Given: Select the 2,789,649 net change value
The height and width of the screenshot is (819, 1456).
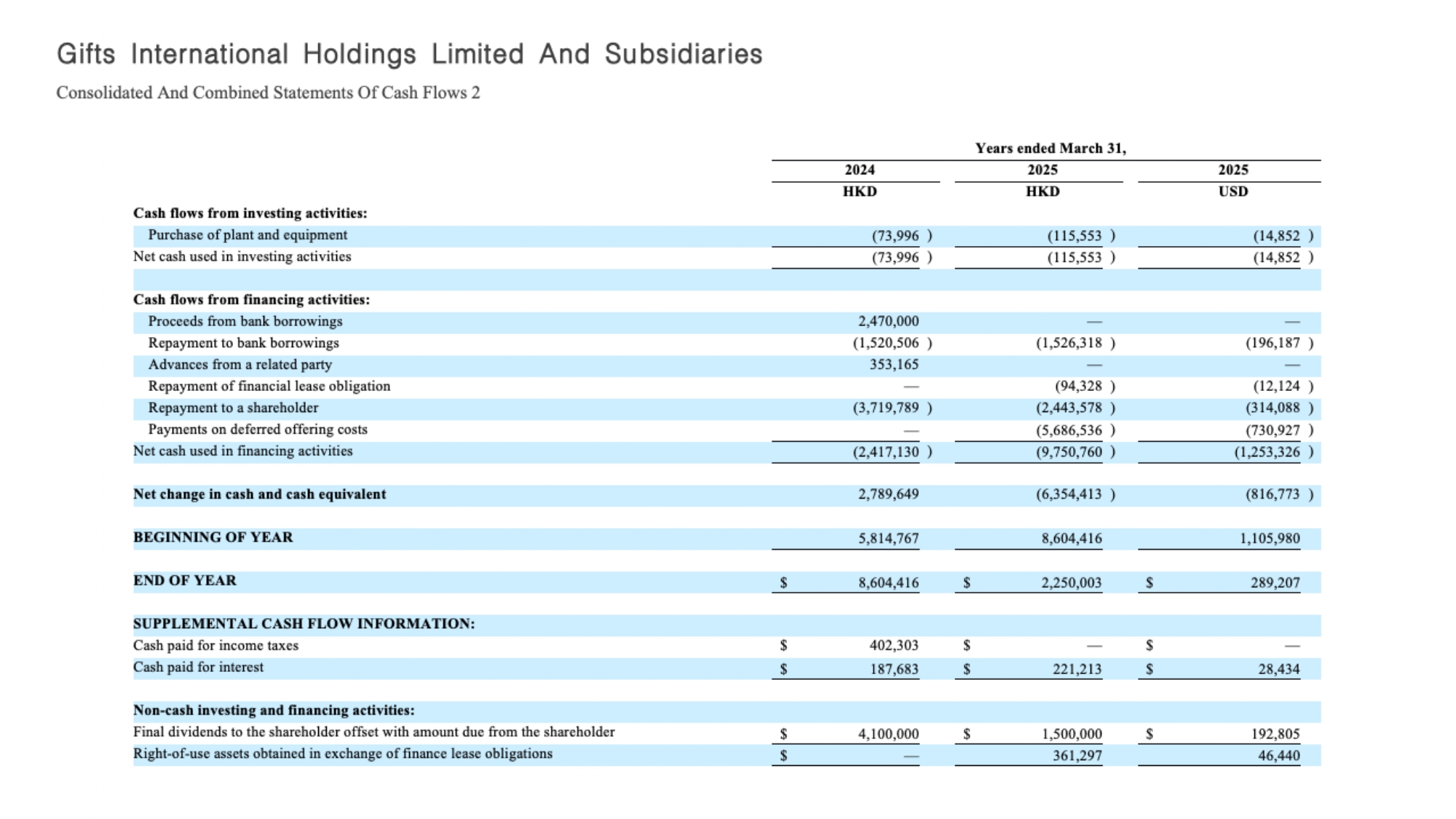Looking at the screenshot, I should click(888, 494).
